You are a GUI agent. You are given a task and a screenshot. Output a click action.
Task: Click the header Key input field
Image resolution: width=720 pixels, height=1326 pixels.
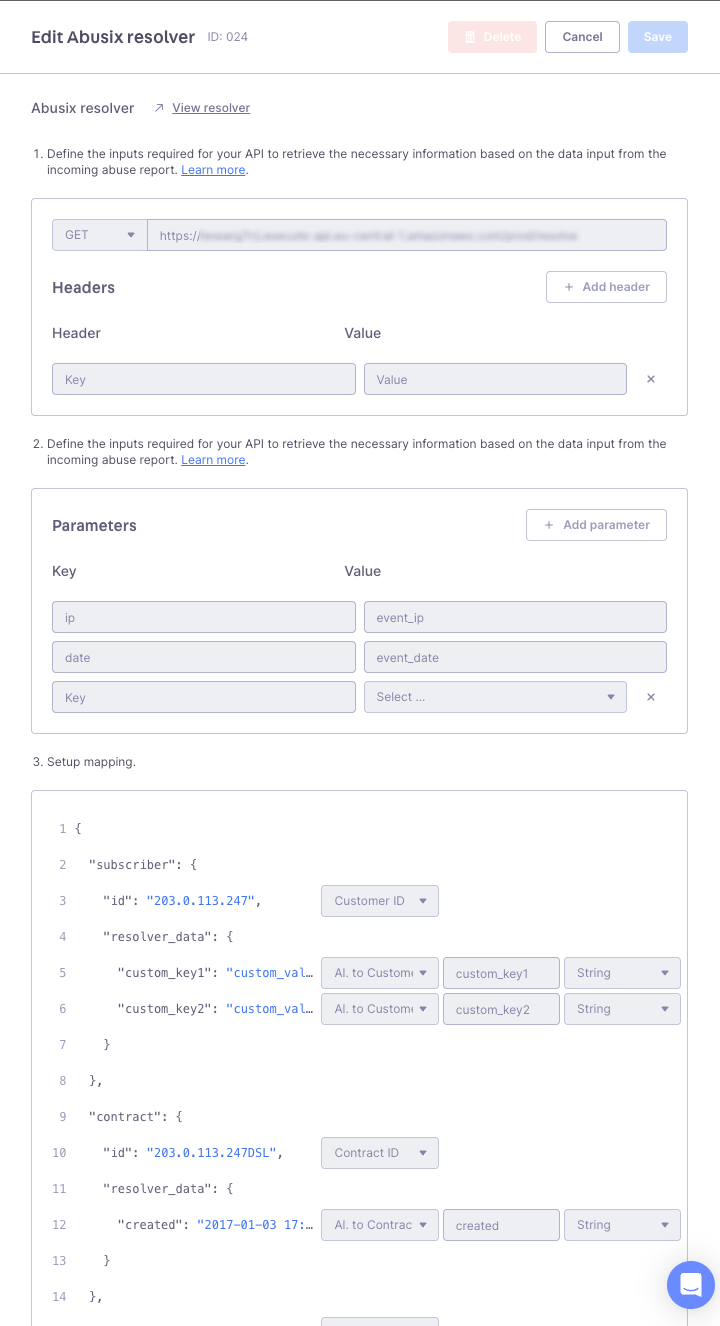tap(204, 379)
